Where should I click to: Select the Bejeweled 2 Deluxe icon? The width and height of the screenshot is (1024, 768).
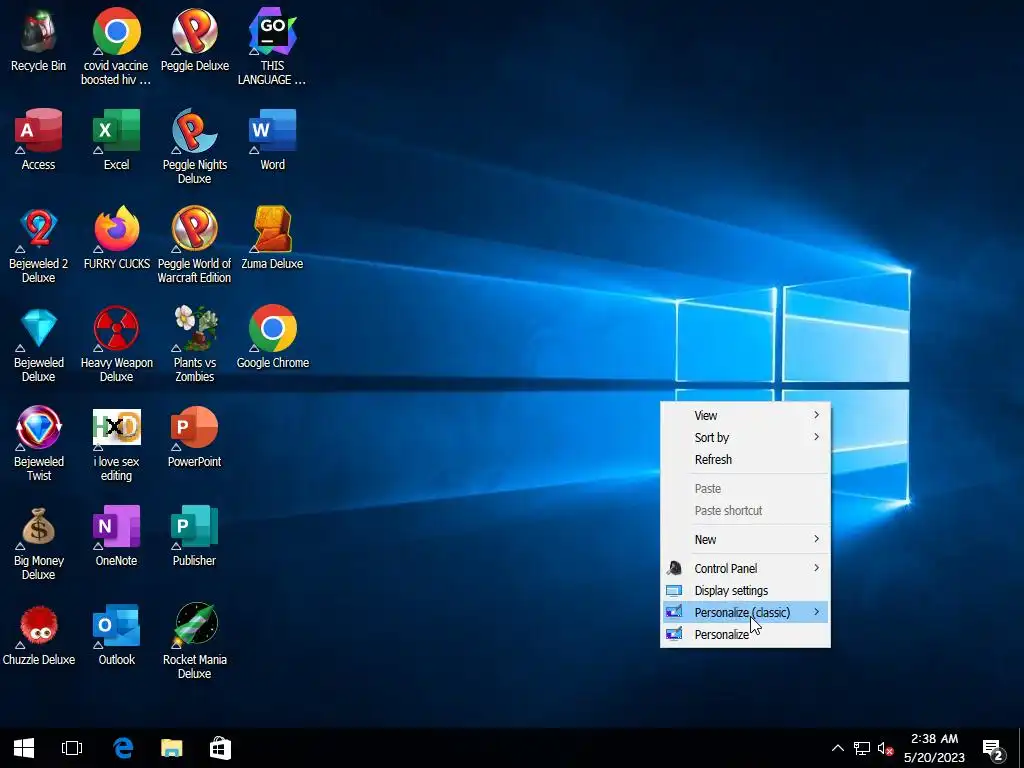pyautogui.click(x=39, y=246)
